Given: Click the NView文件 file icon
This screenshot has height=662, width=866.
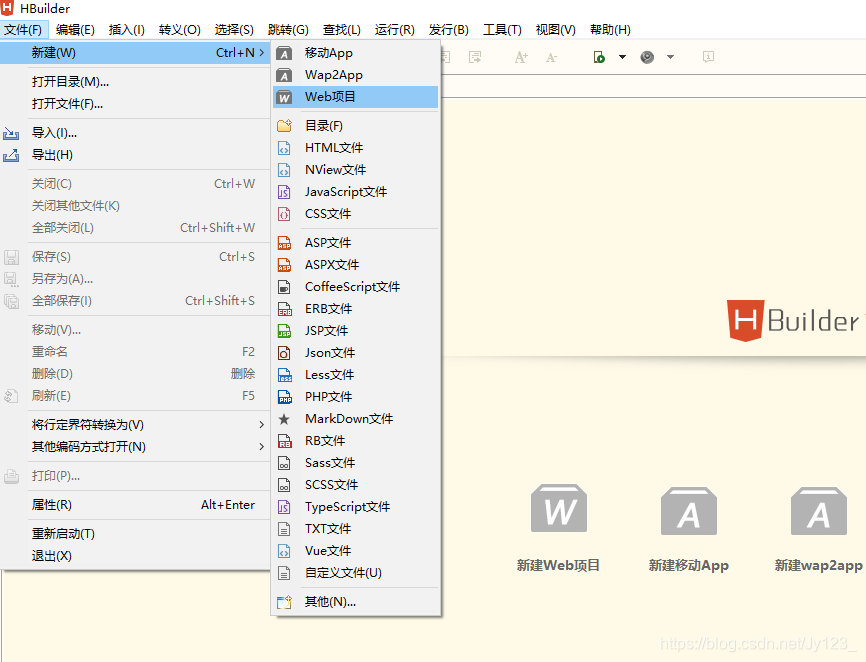Looking at the screenshot, I should click(x=284, y=170).
